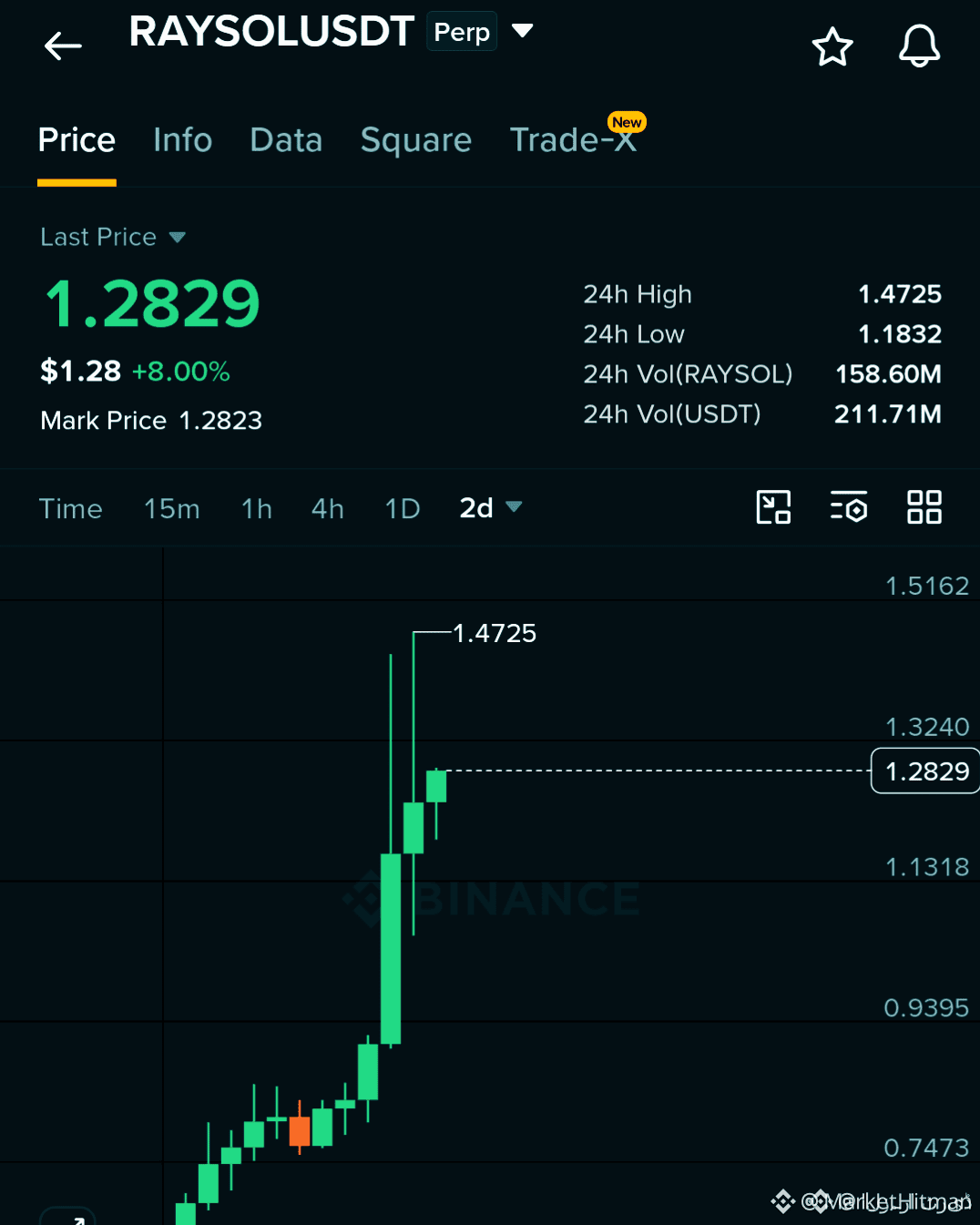
Task: Tap the New badge on Trade-X
Action: pos(627,122)
